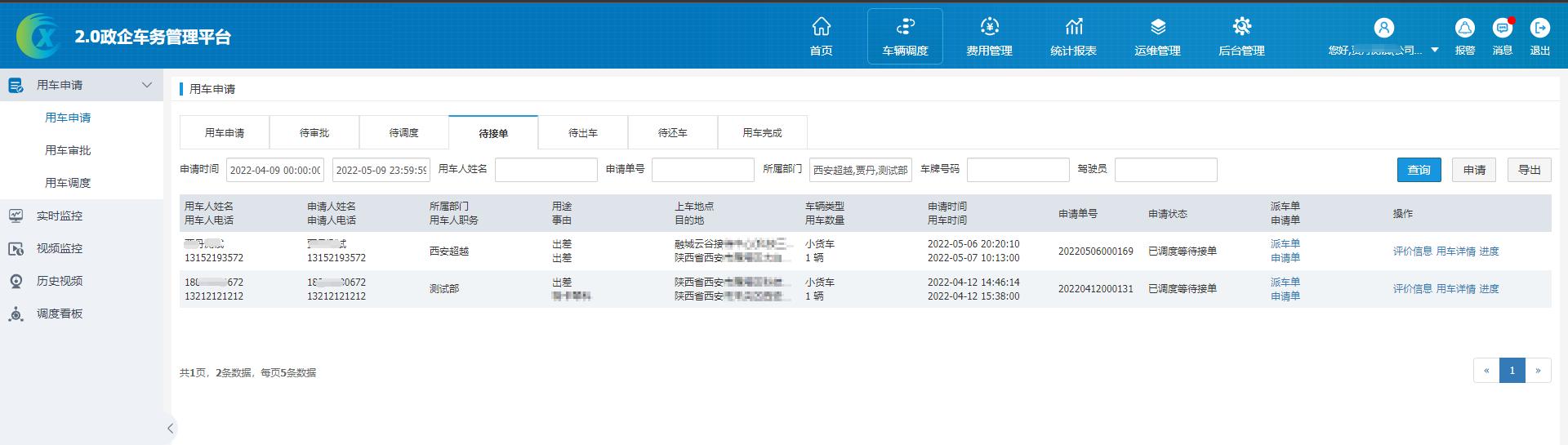Click the 查询 search button
This screenshot has width=1568, height=445.
tap(1419, 170)
